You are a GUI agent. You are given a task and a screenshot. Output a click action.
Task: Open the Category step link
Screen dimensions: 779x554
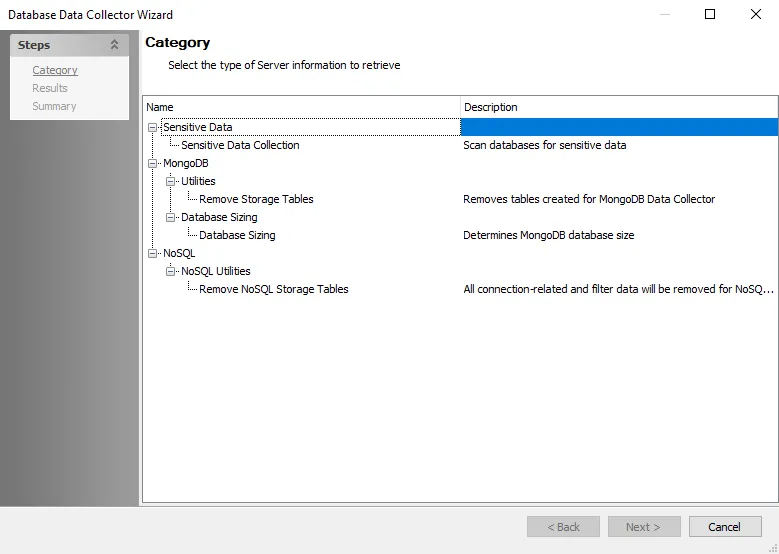coord(55,70)
